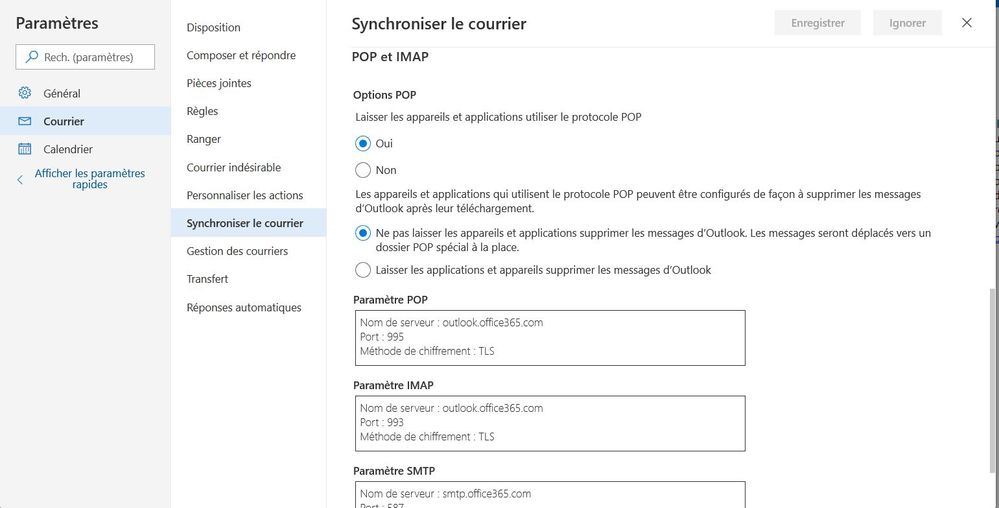Select the Non radio button
Viewport: 999px width, 508px height.
pos(363,170)
